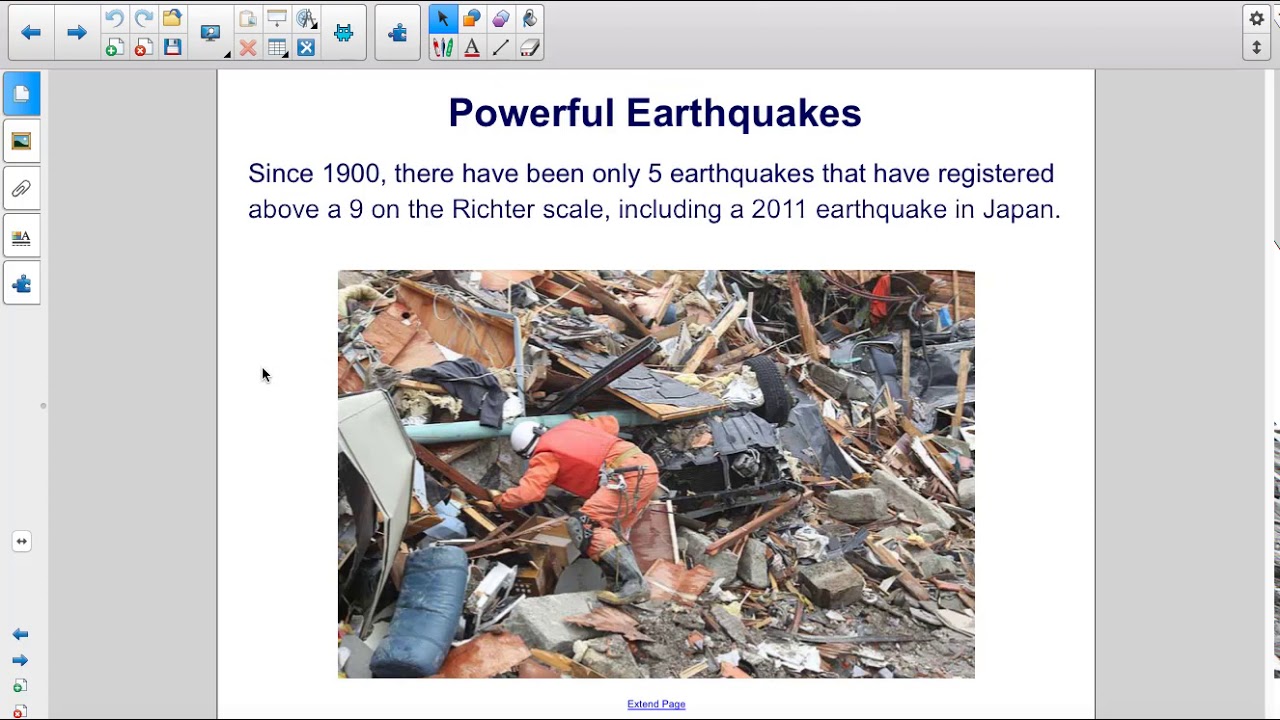The height and width of the screenshot is (720, 1280).
Task: Move toolbar with up-down arrow button
Action: [x=1257, y=47]
